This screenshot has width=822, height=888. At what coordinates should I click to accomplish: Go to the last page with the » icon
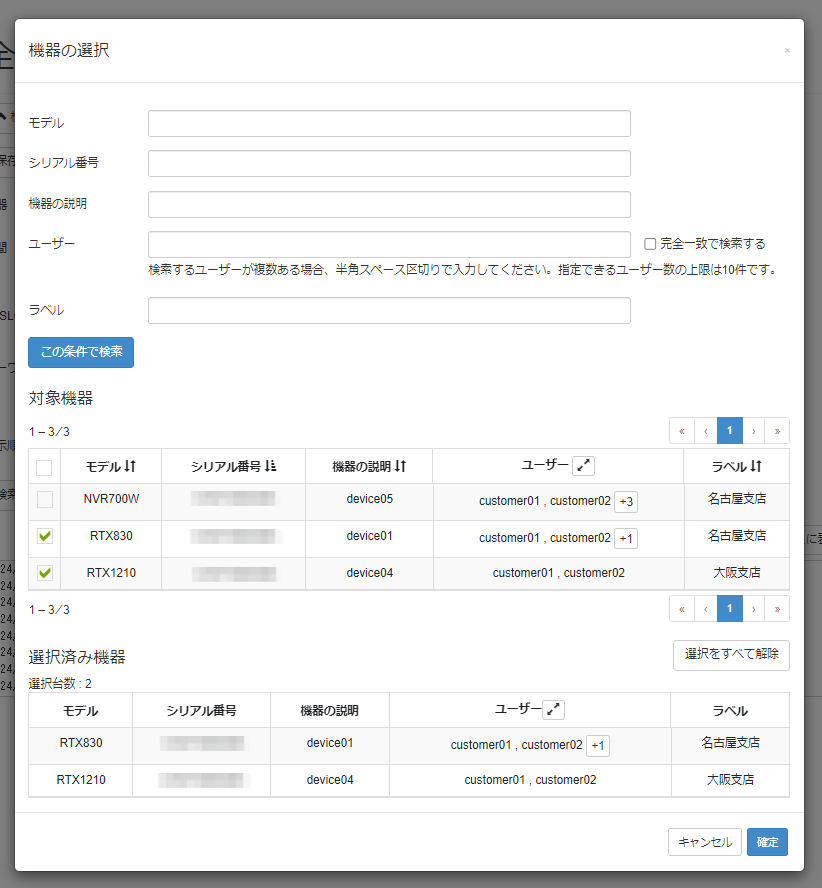pos(777,430)
